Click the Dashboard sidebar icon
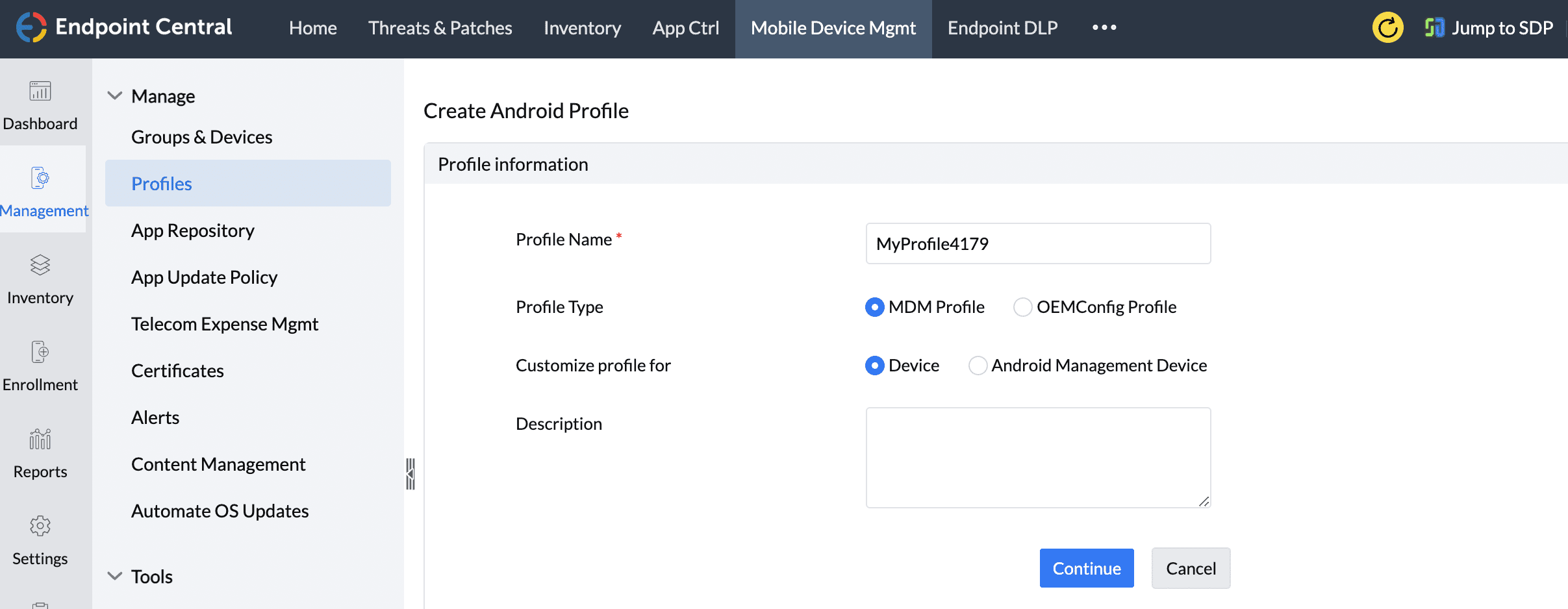Image resolution: width=1568 pixels, height=609 pixels. click(40, 92)
